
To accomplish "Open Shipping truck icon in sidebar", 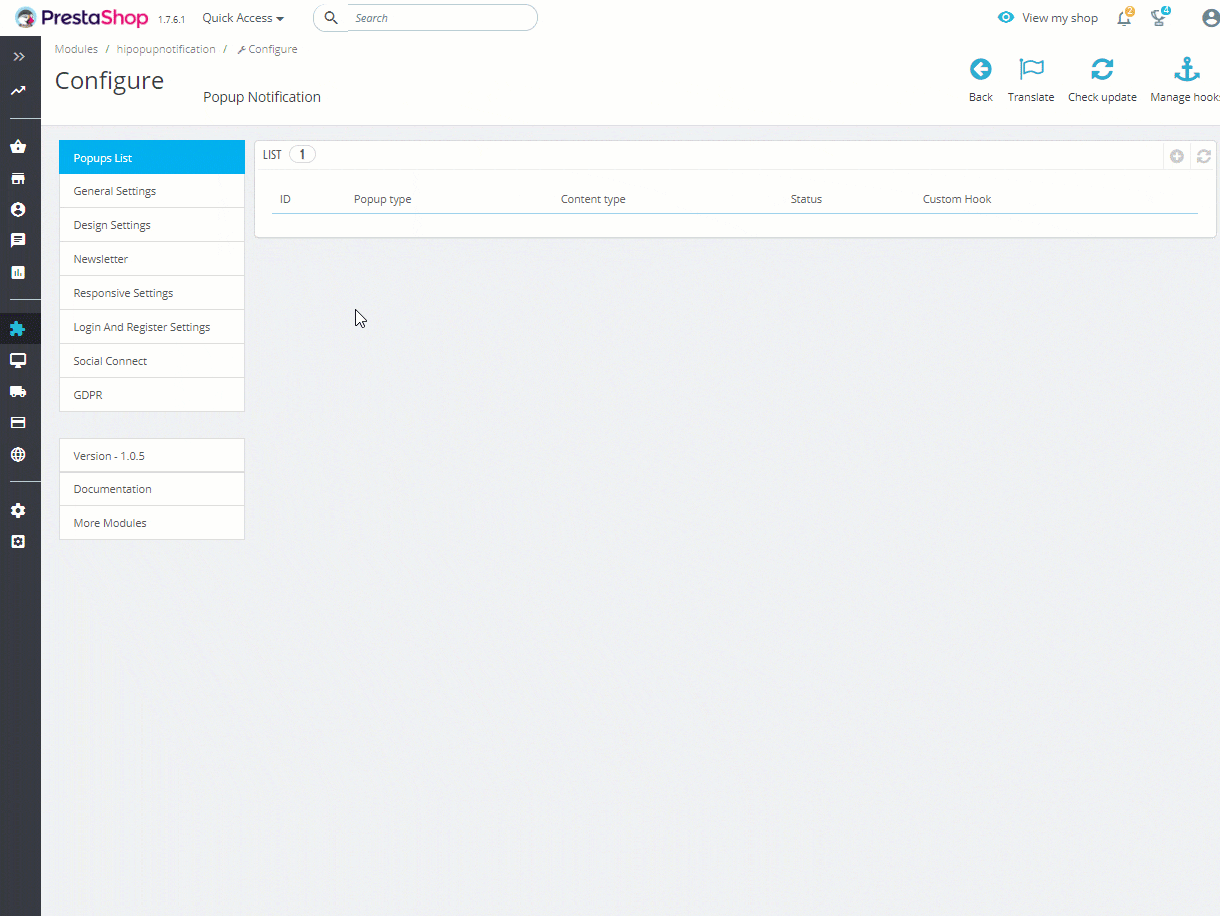I will point(18,391).
